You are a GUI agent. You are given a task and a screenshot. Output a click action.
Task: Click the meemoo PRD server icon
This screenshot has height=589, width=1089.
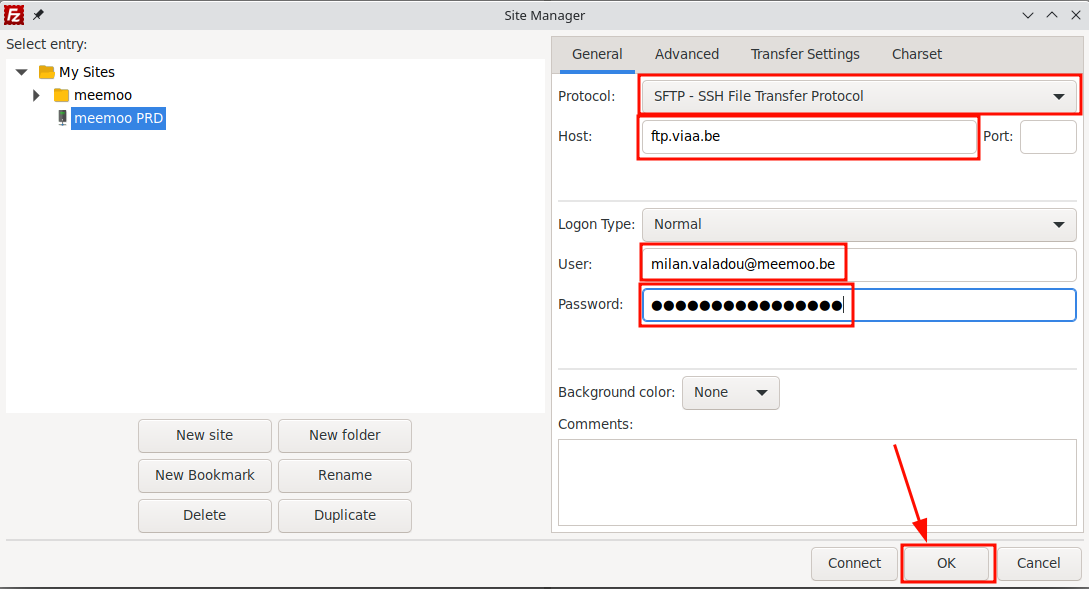[x=63, y=118]
